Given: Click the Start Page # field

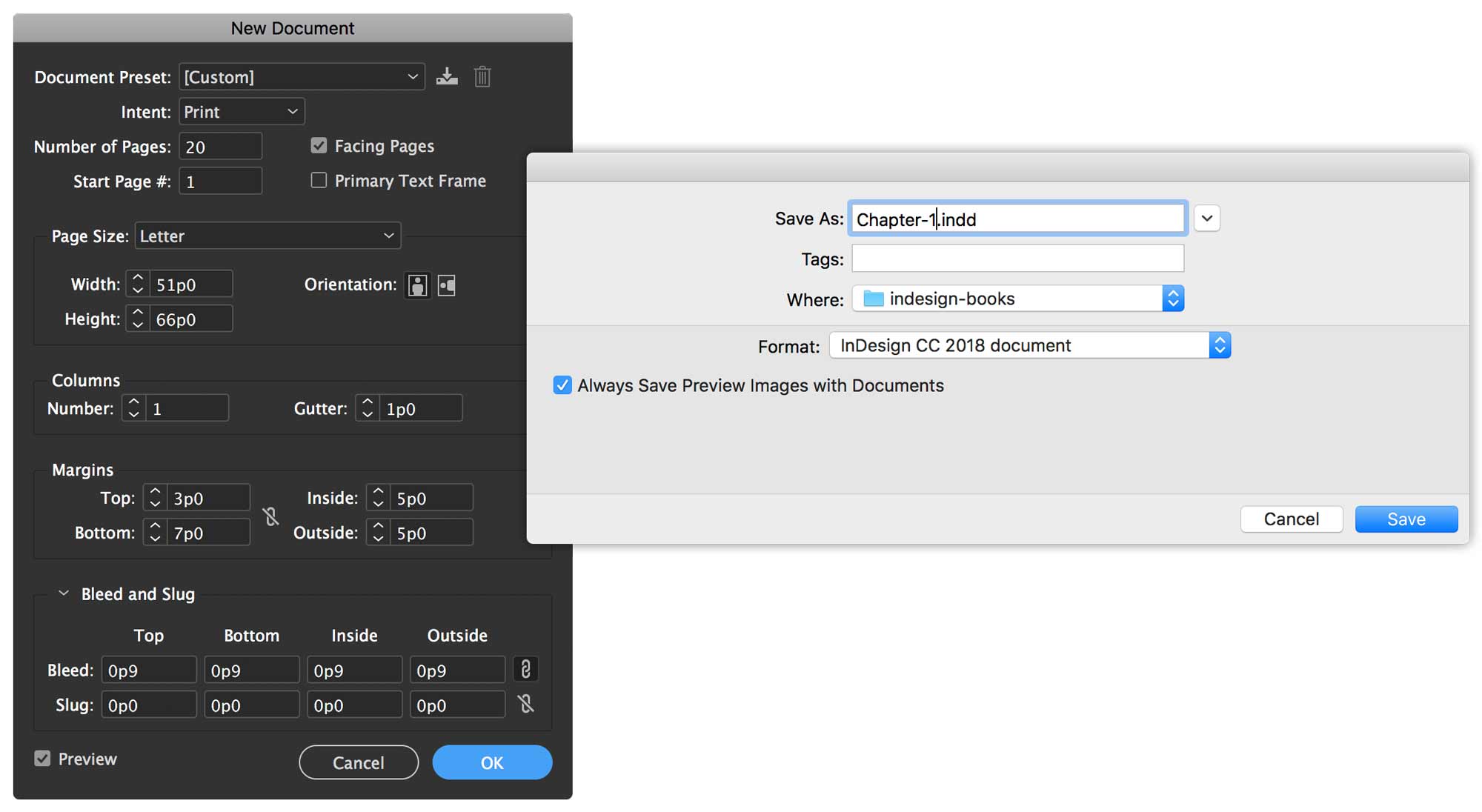Looking at the screenshot, I should coord(220,181).
